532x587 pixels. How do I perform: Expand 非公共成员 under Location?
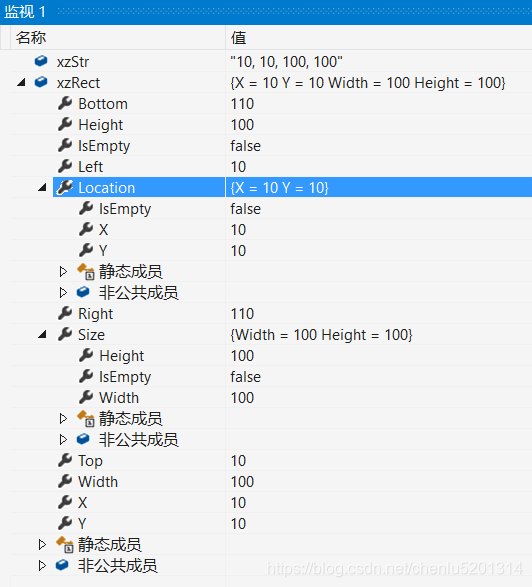tap(63, 292)
